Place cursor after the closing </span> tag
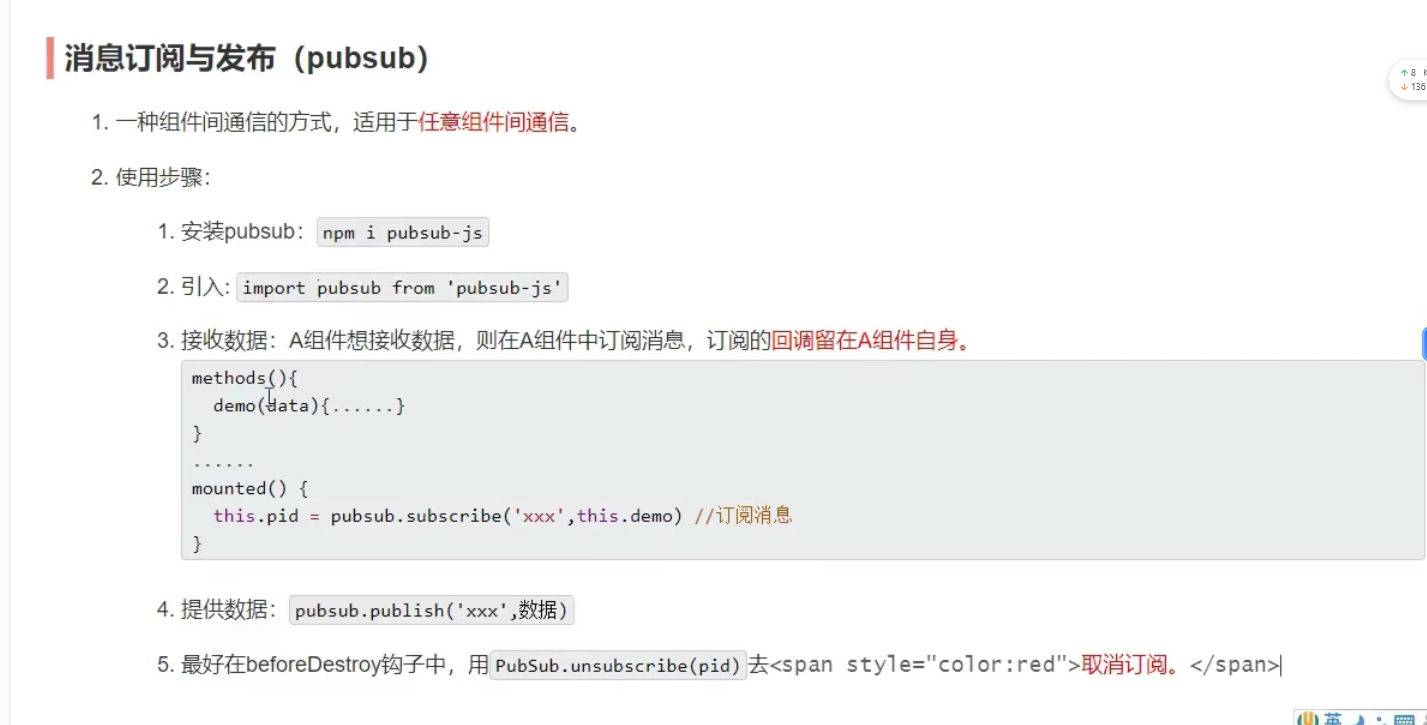Screen dimensions: 1427x725 (1281, 665)
